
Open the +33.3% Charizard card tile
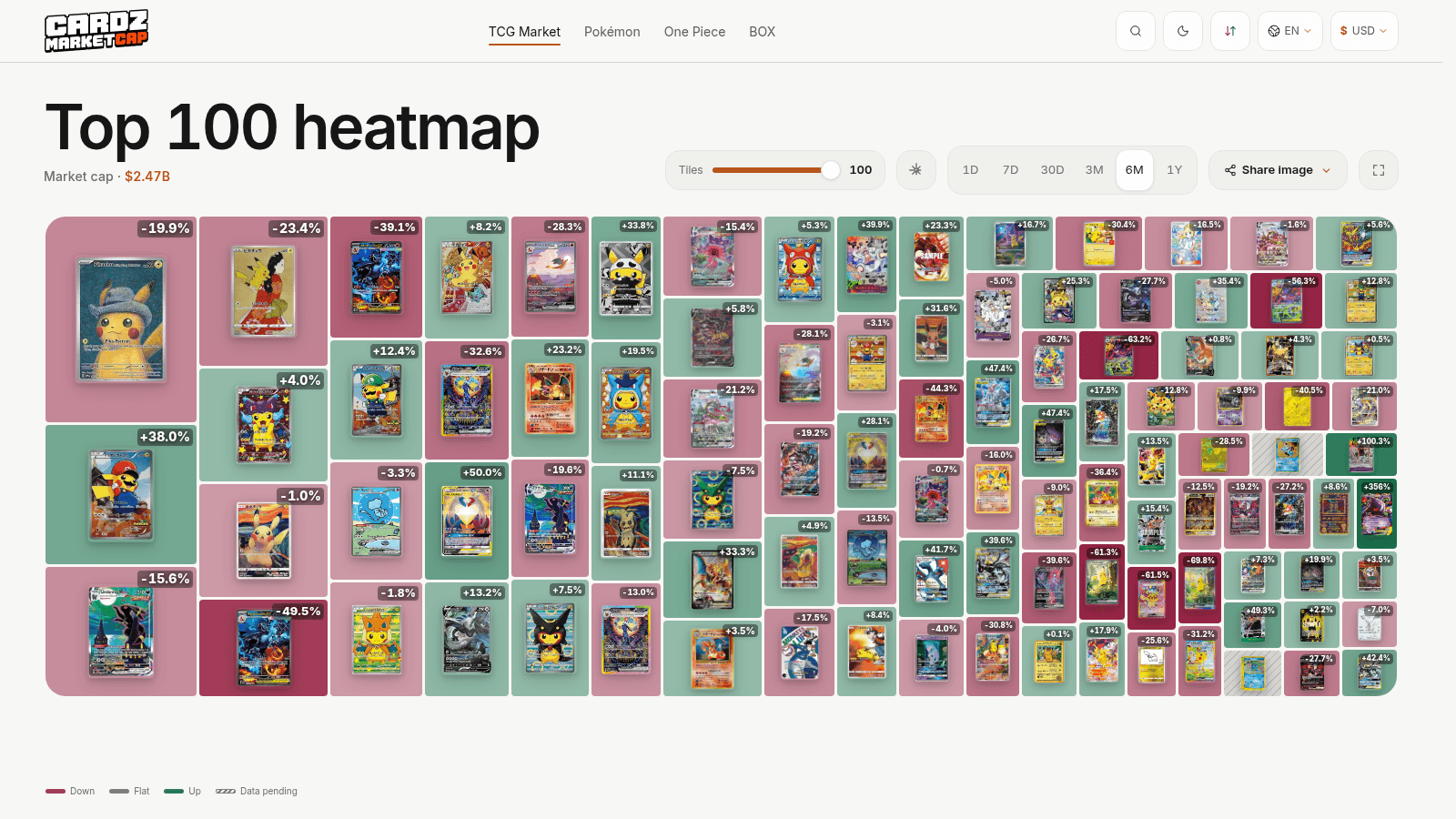point(713,580)
